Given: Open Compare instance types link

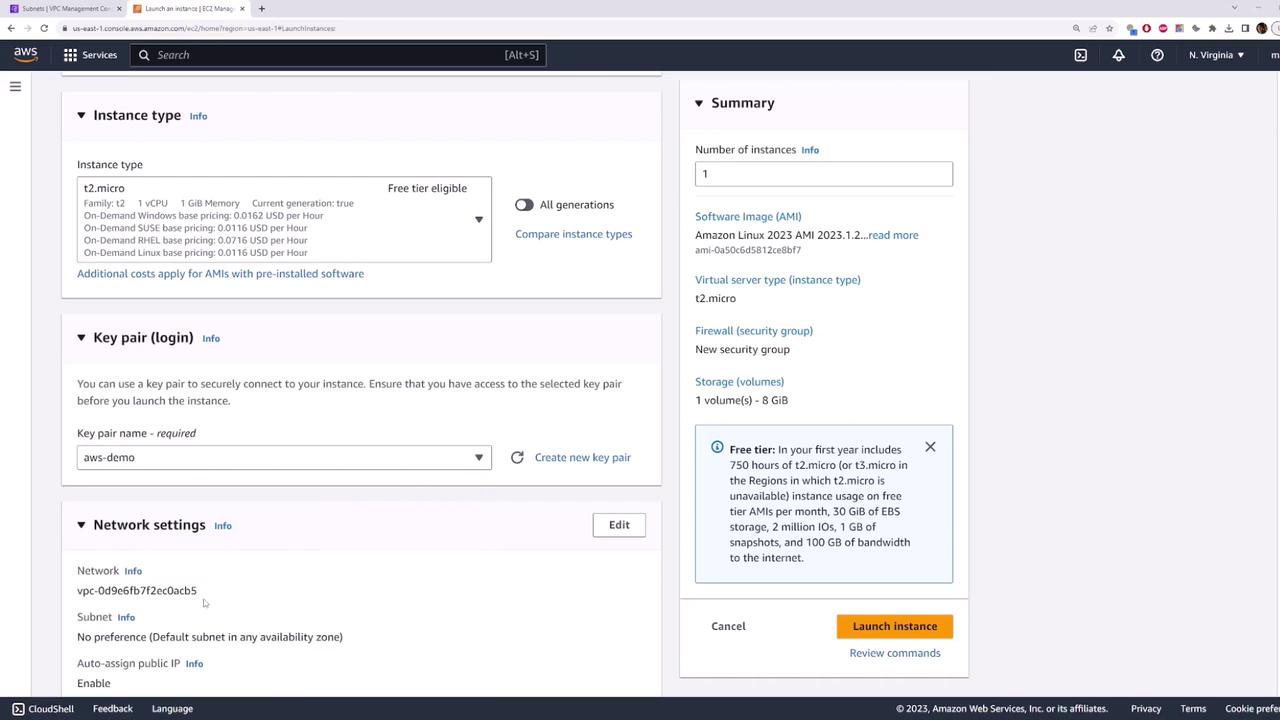Looking at the screenshot, I should [x=574, y=234].
